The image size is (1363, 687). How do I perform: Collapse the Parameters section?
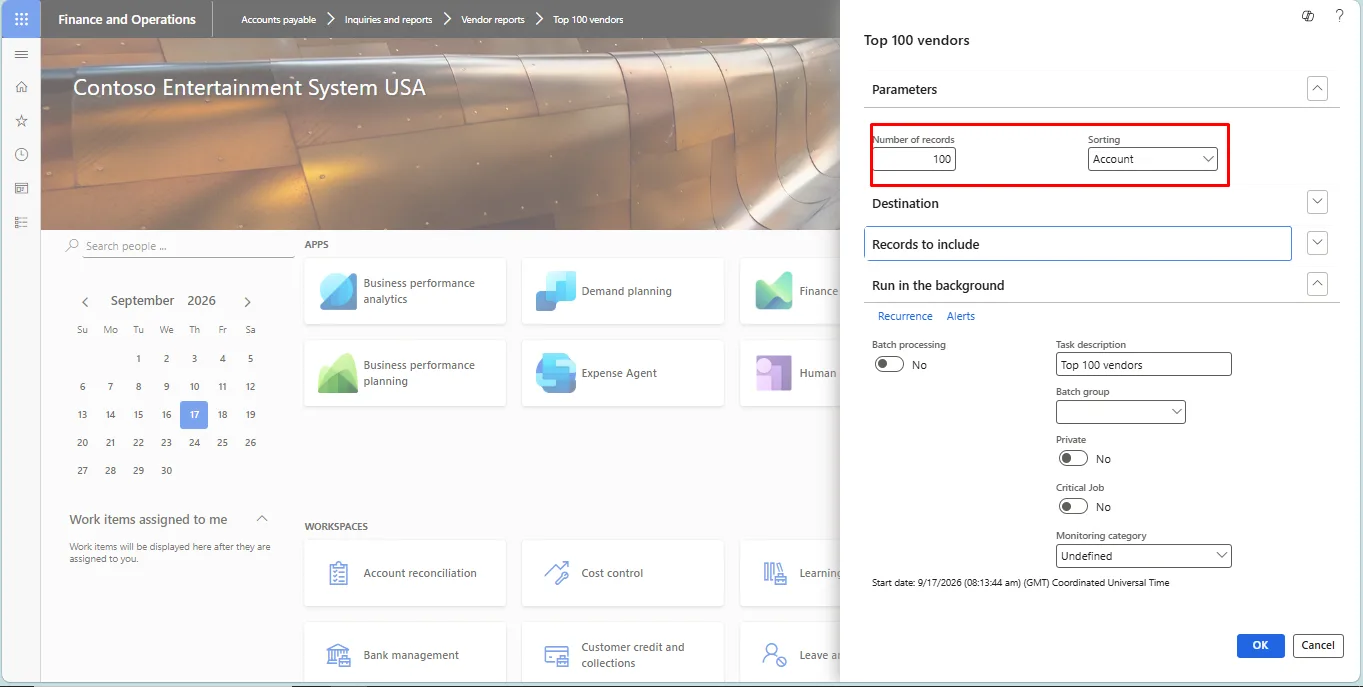1318,89
